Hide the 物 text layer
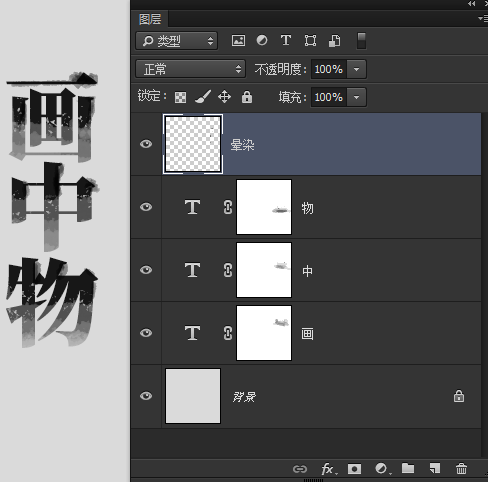Image resolution: width=488 pixels, height=482 pixels. 146,207
